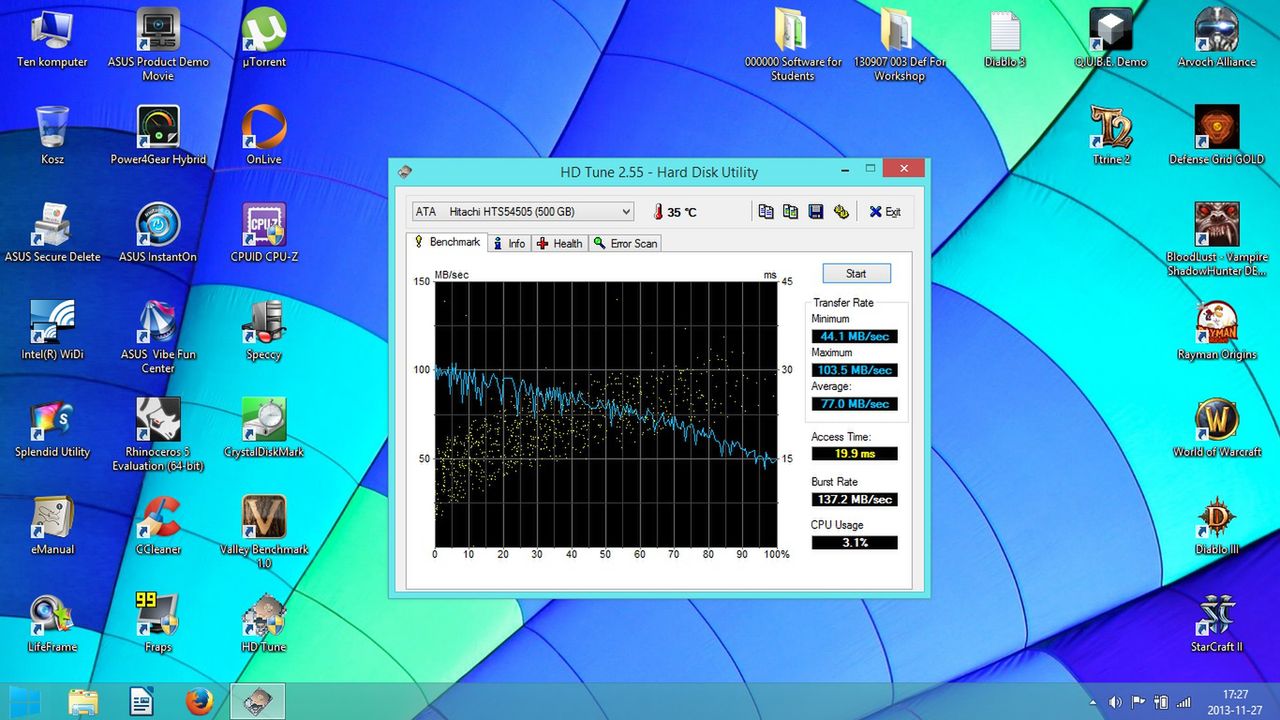Select Arvoch Alliance desktop icon
The width and height of the screenshot is (1280, 720).
tap(1217, 39)
